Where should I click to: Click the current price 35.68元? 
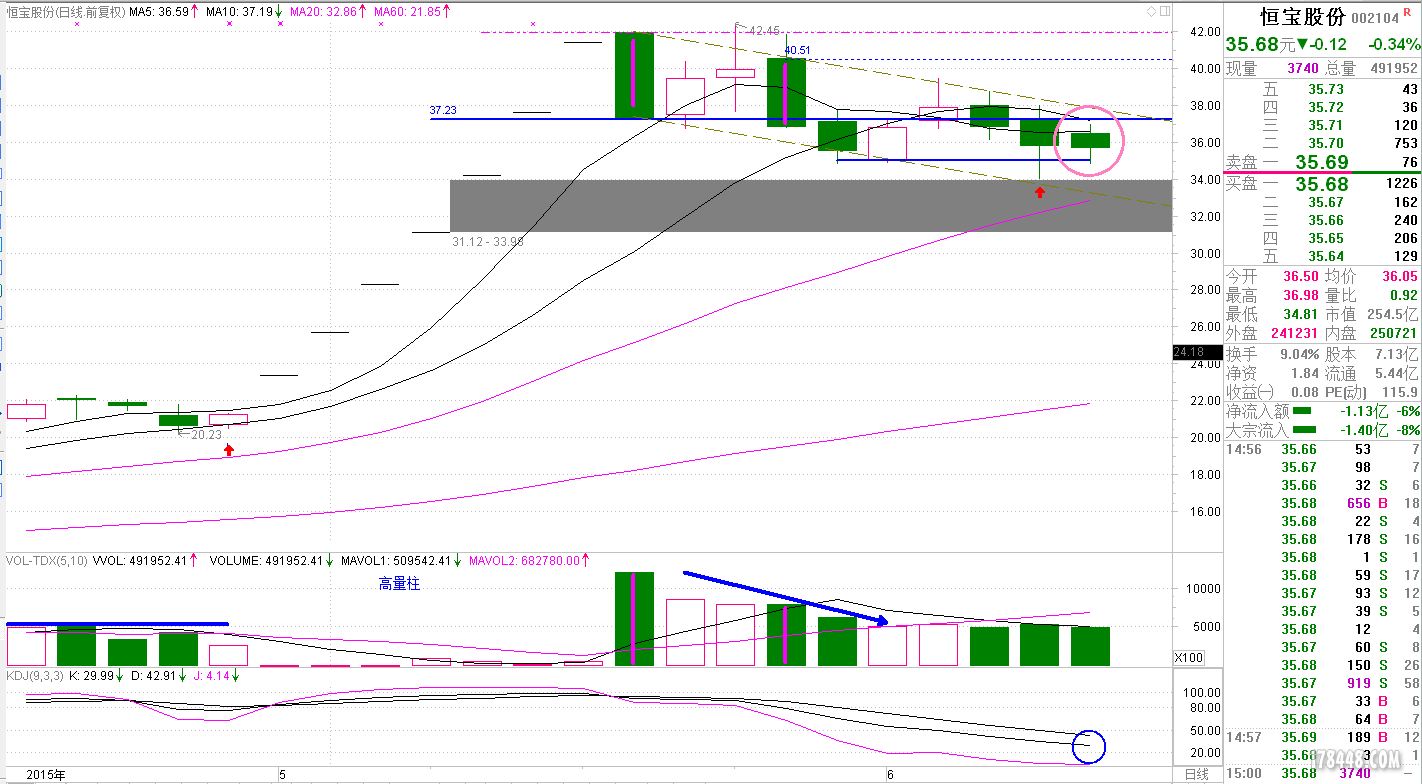coord(1262,45)
